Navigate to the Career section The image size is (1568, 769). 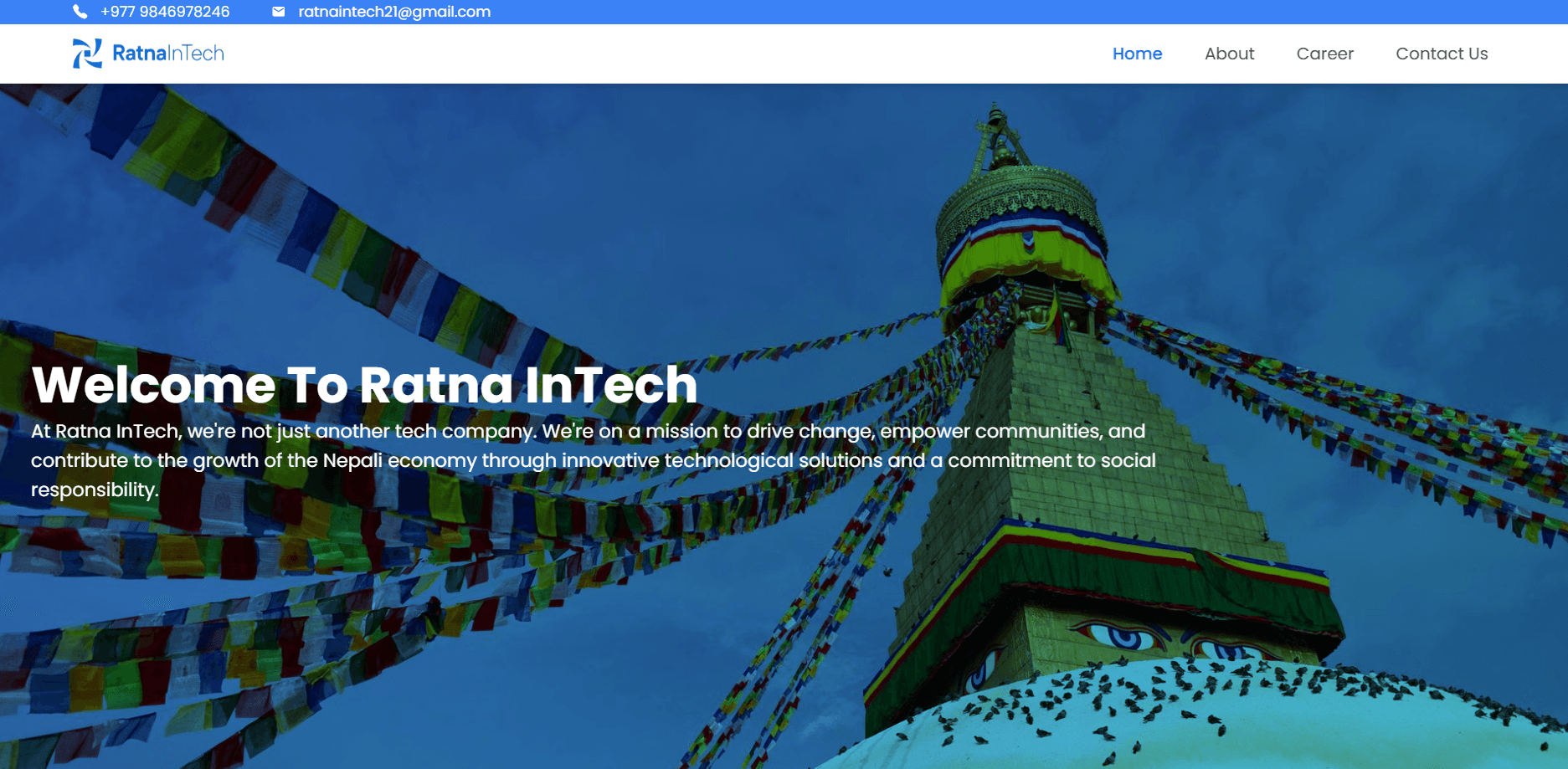pyautogui.click(x=1324, y=54)
